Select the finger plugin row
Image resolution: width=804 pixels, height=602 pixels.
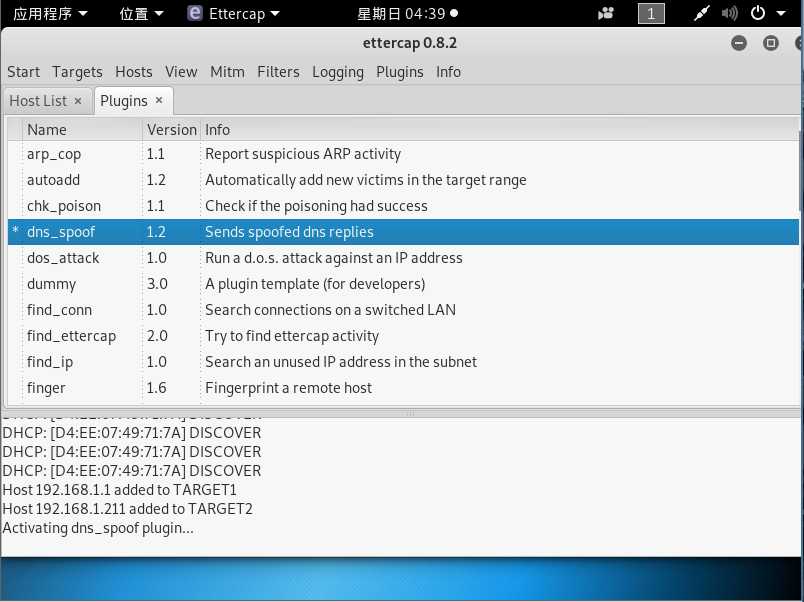coord(403,388)
